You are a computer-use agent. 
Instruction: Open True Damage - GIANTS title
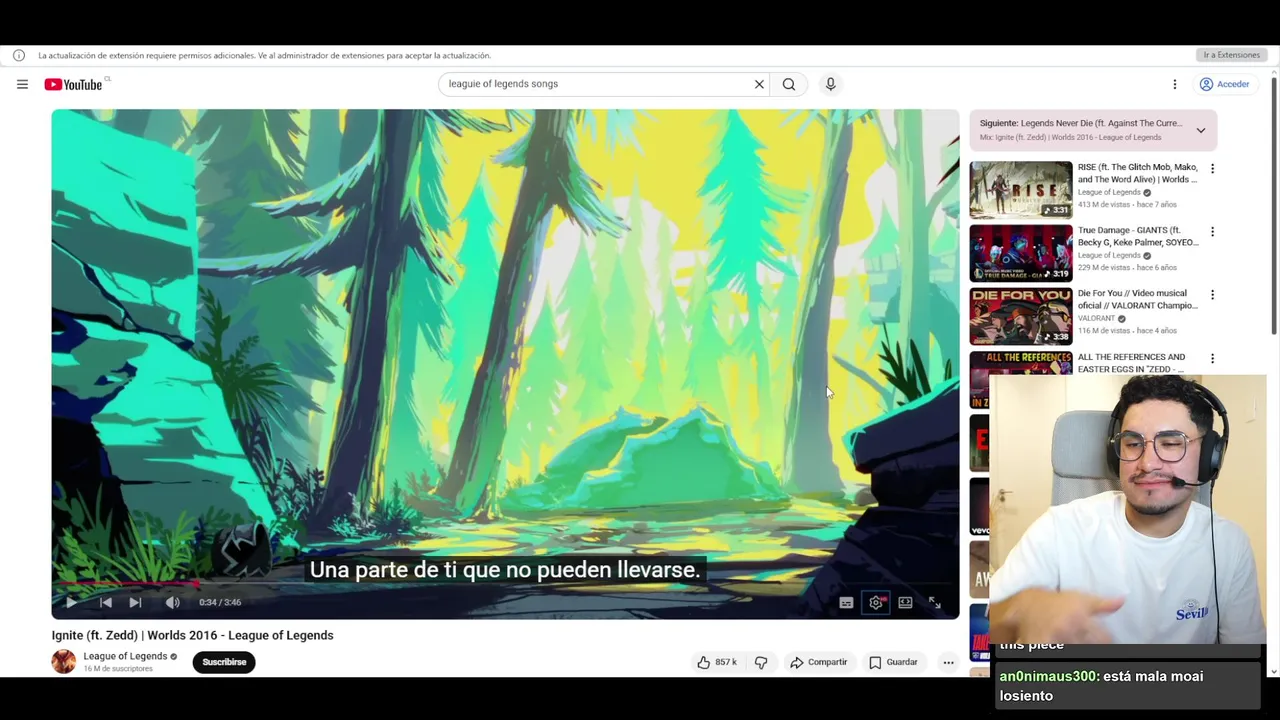tap(1138, 236)
